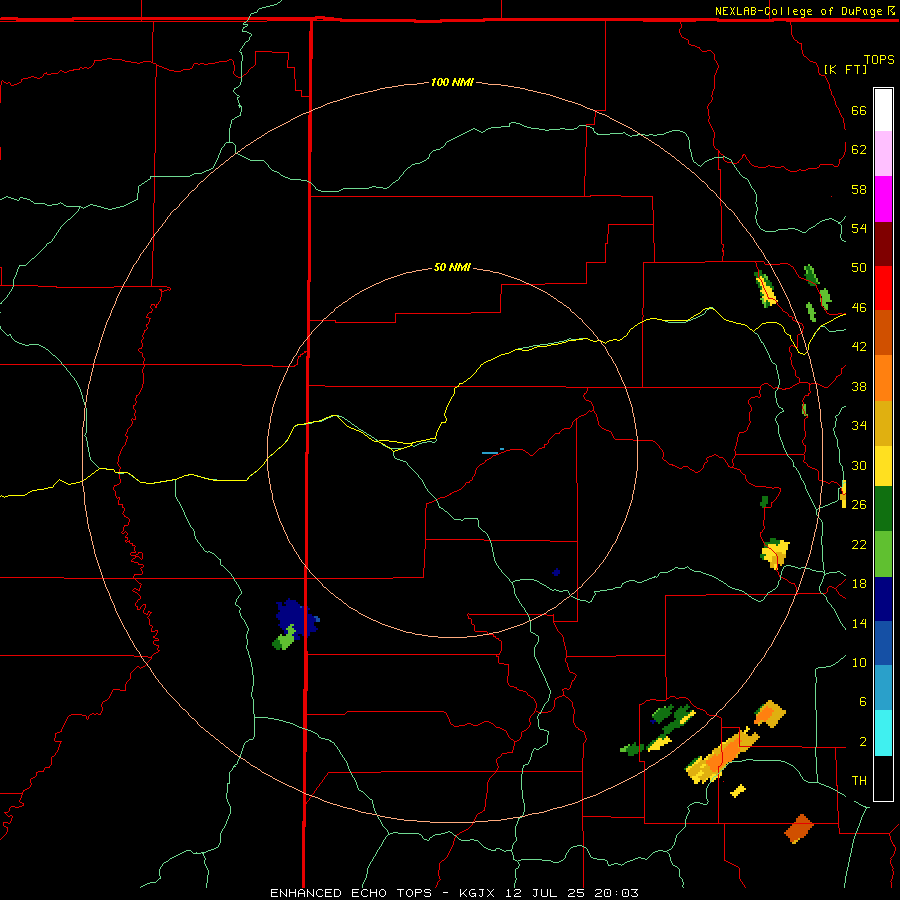Click the "38" legend value

859,386
